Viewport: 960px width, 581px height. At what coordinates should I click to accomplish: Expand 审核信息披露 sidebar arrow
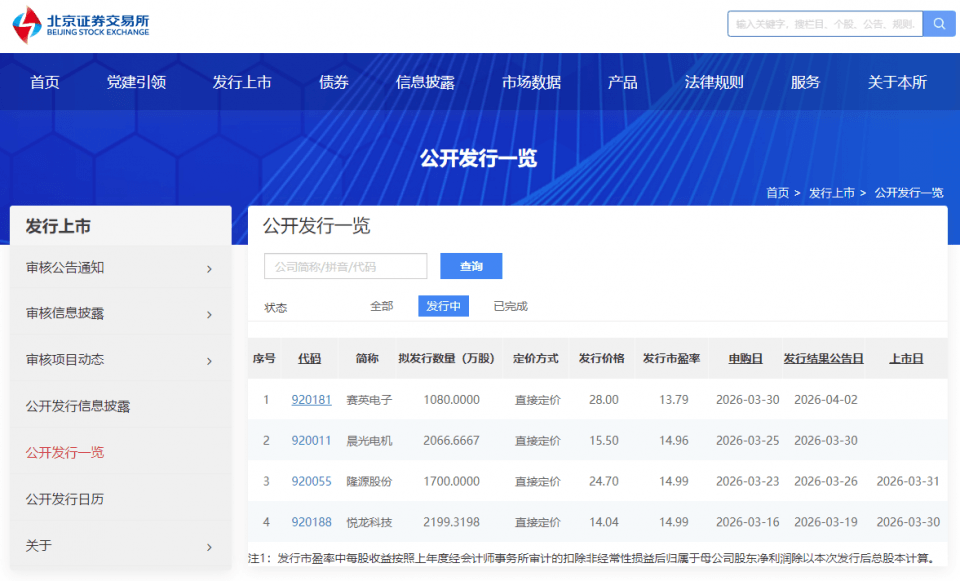click(209, 314)
